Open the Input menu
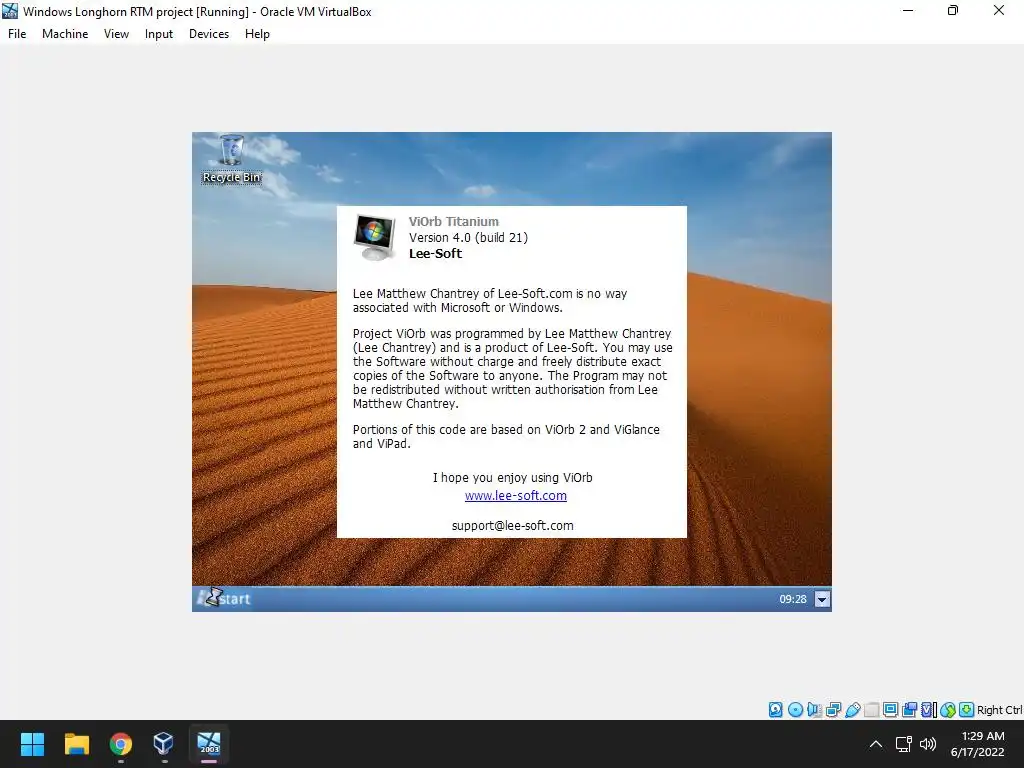The image size is (1024, 768). [x=159, y=34]
